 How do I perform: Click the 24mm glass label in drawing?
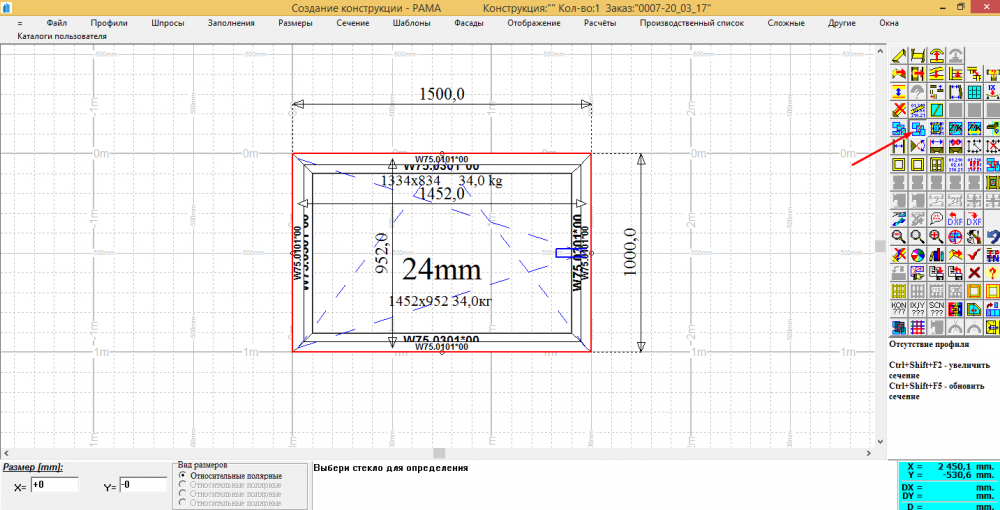coord(441,270)
